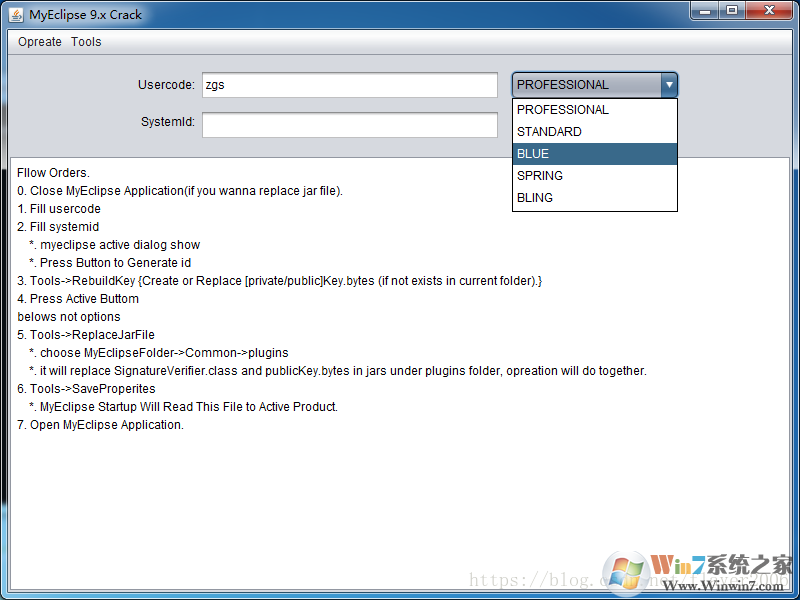Click the Usercode input field
800x600 pixels.
tap(349, 85)
